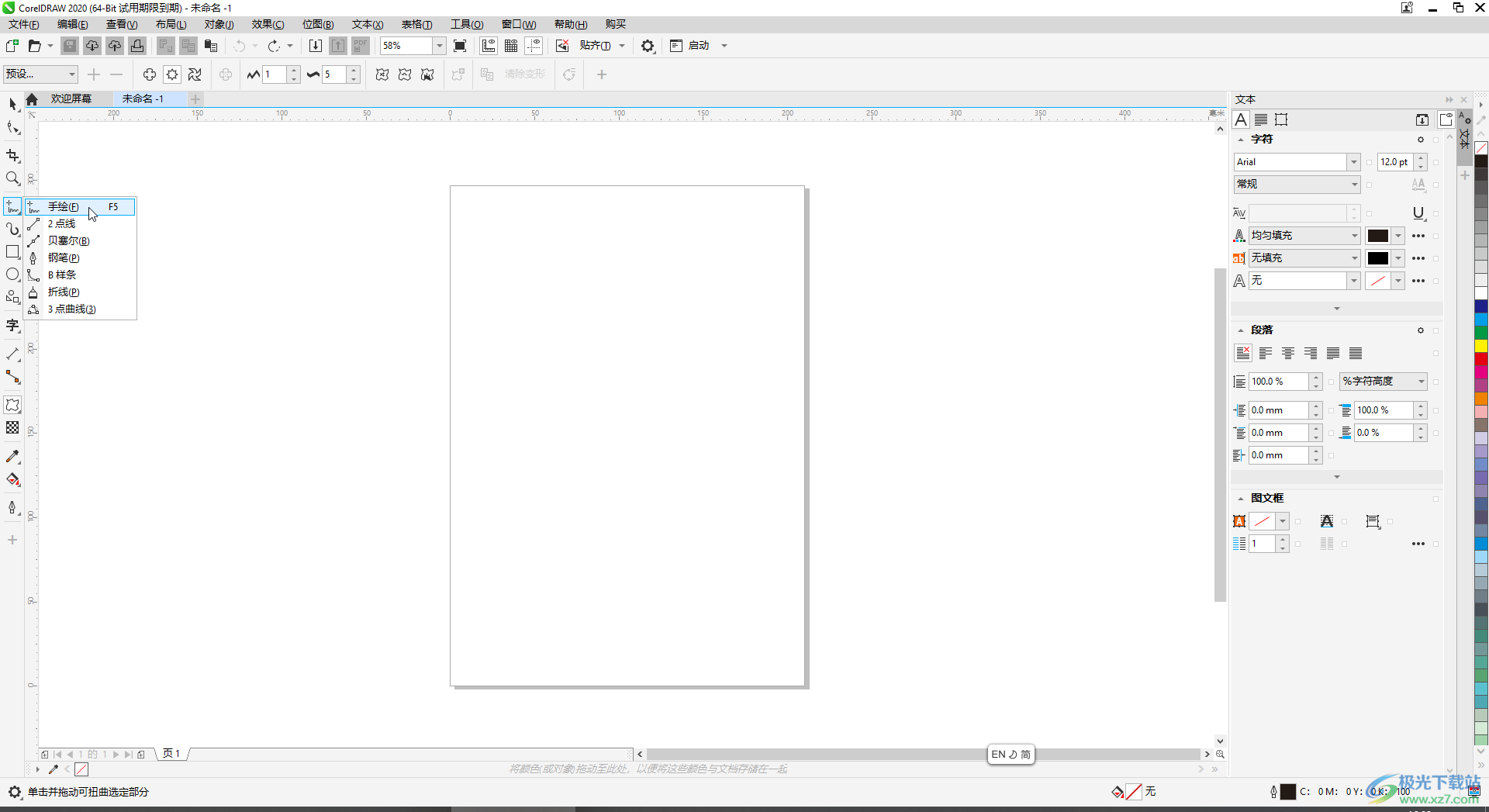1489x812 pixels.
Task: Click the zipper amplitude input field
Action: click(x=275, y=74)
